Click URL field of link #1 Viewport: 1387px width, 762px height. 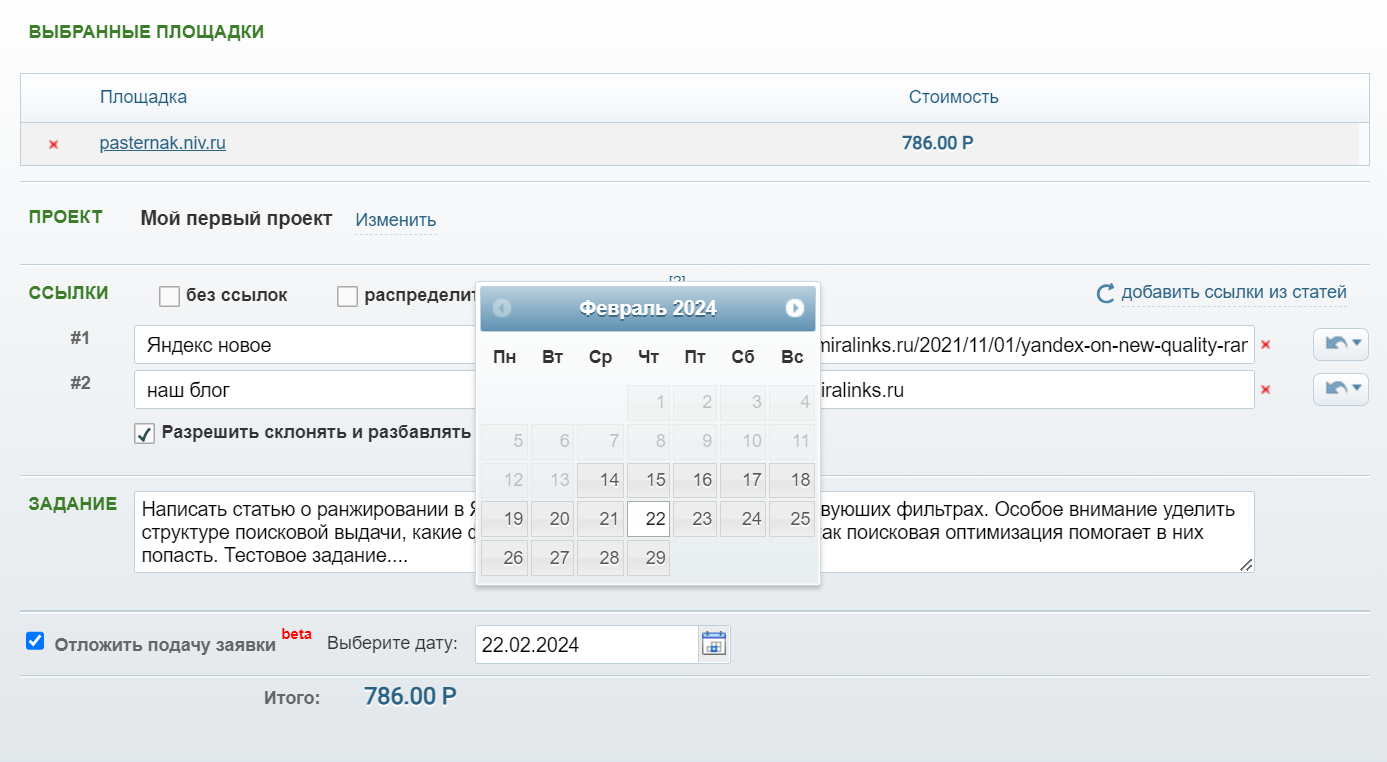tap(1036, 345)
